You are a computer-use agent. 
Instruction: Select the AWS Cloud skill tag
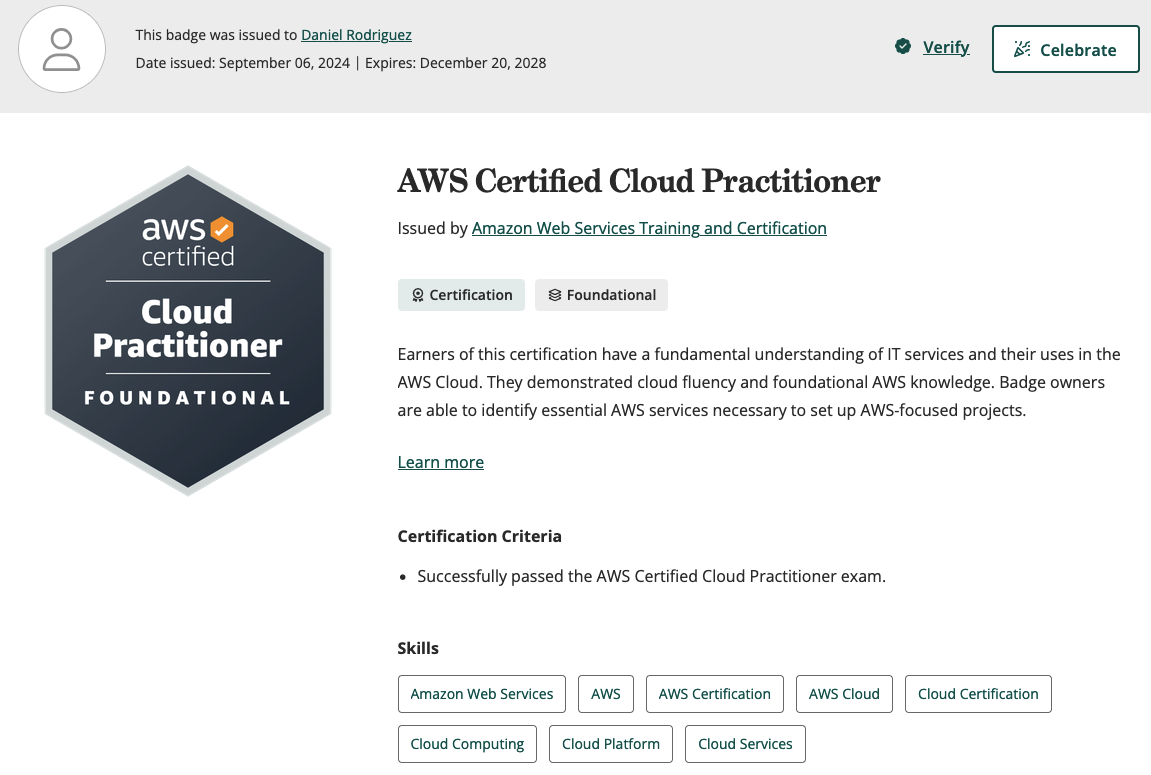coord(844,694)
